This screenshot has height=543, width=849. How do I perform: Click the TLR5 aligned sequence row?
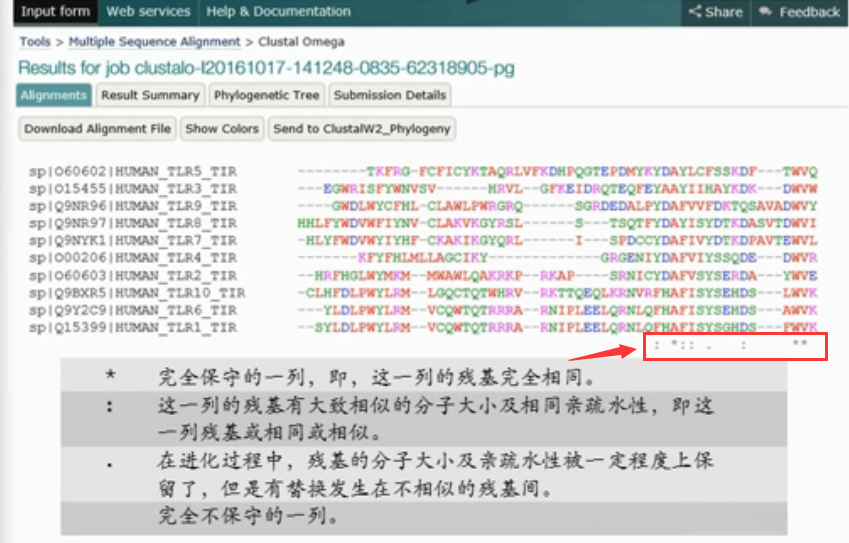557,172
